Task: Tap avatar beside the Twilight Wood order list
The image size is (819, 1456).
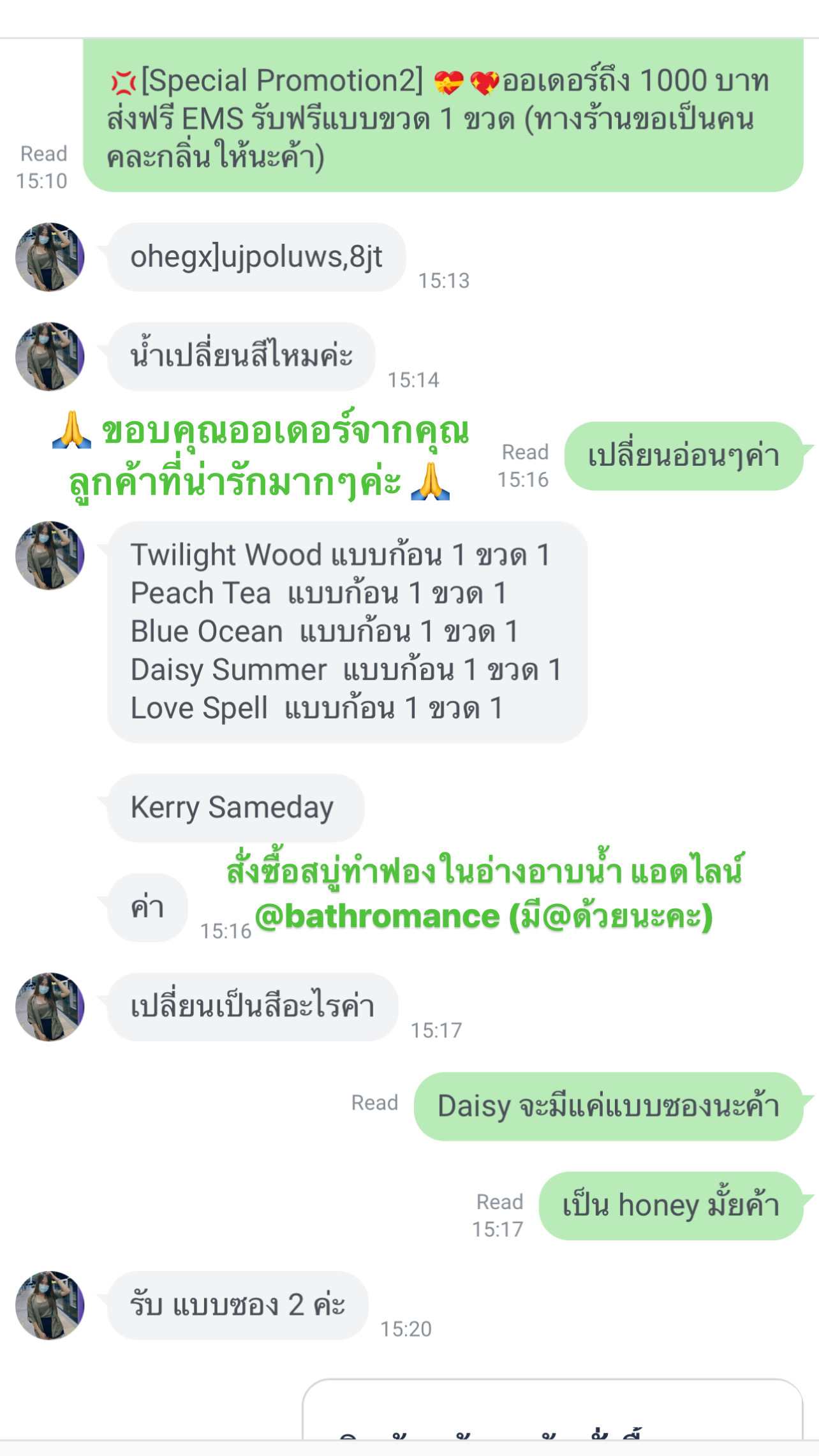Action: (50, 556)
